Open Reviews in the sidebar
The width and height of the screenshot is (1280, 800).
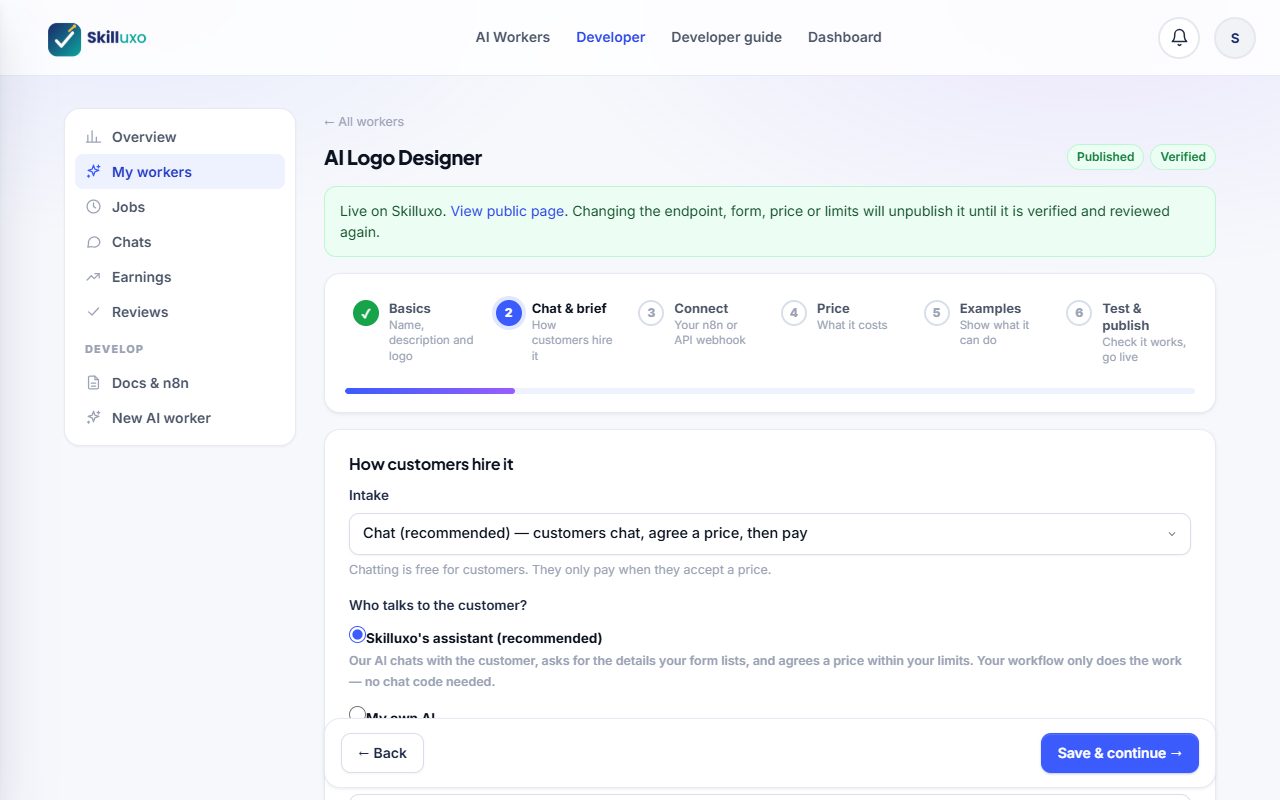[x=180, y=312]
